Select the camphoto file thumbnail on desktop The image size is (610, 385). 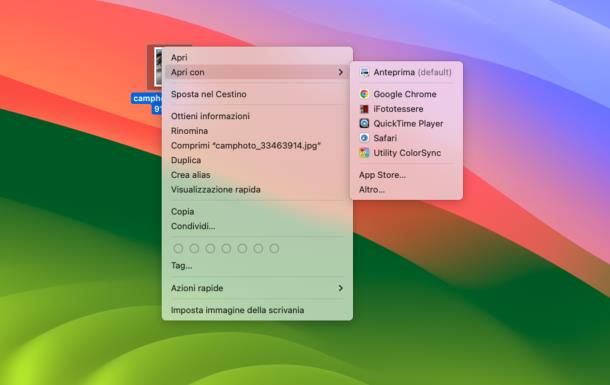coord(158,67)
